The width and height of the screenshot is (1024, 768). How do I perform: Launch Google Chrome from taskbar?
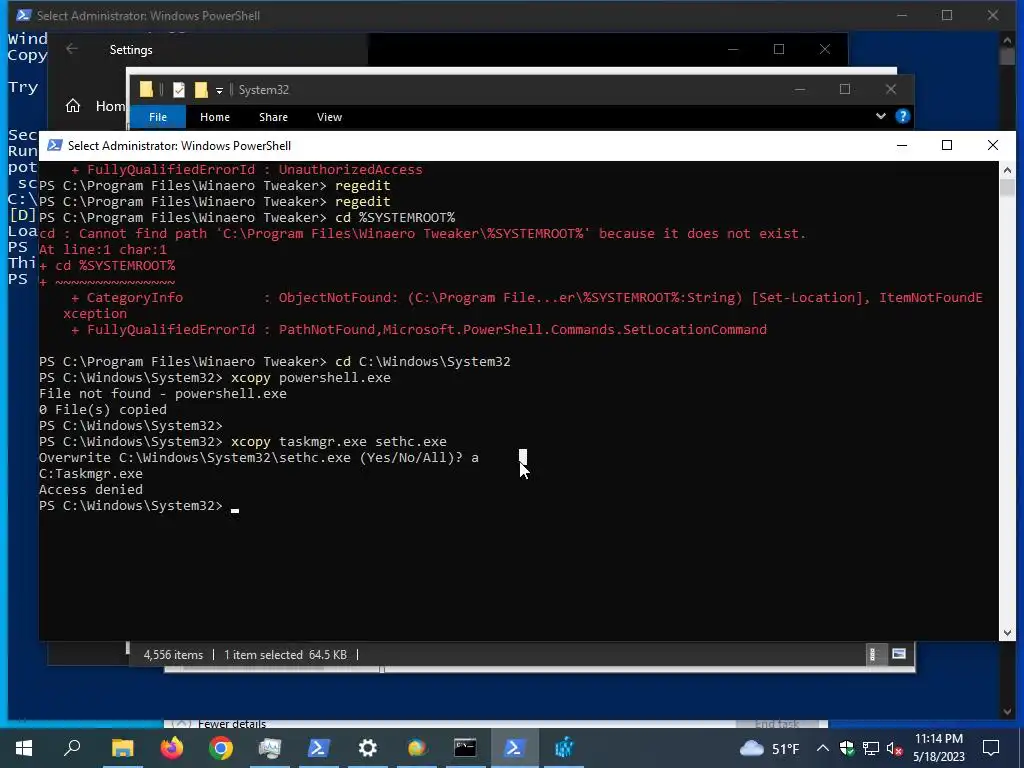click(221, 748)
